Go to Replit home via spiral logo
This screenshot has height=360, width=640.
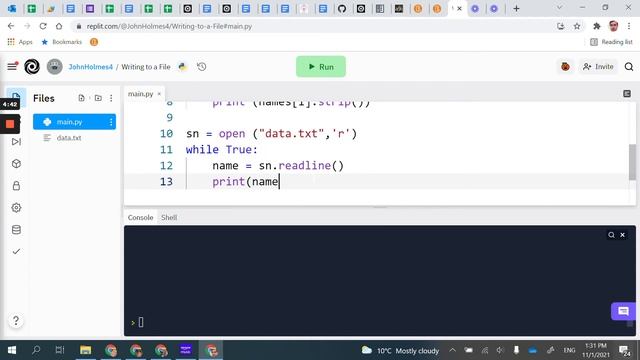click(32, 67)
